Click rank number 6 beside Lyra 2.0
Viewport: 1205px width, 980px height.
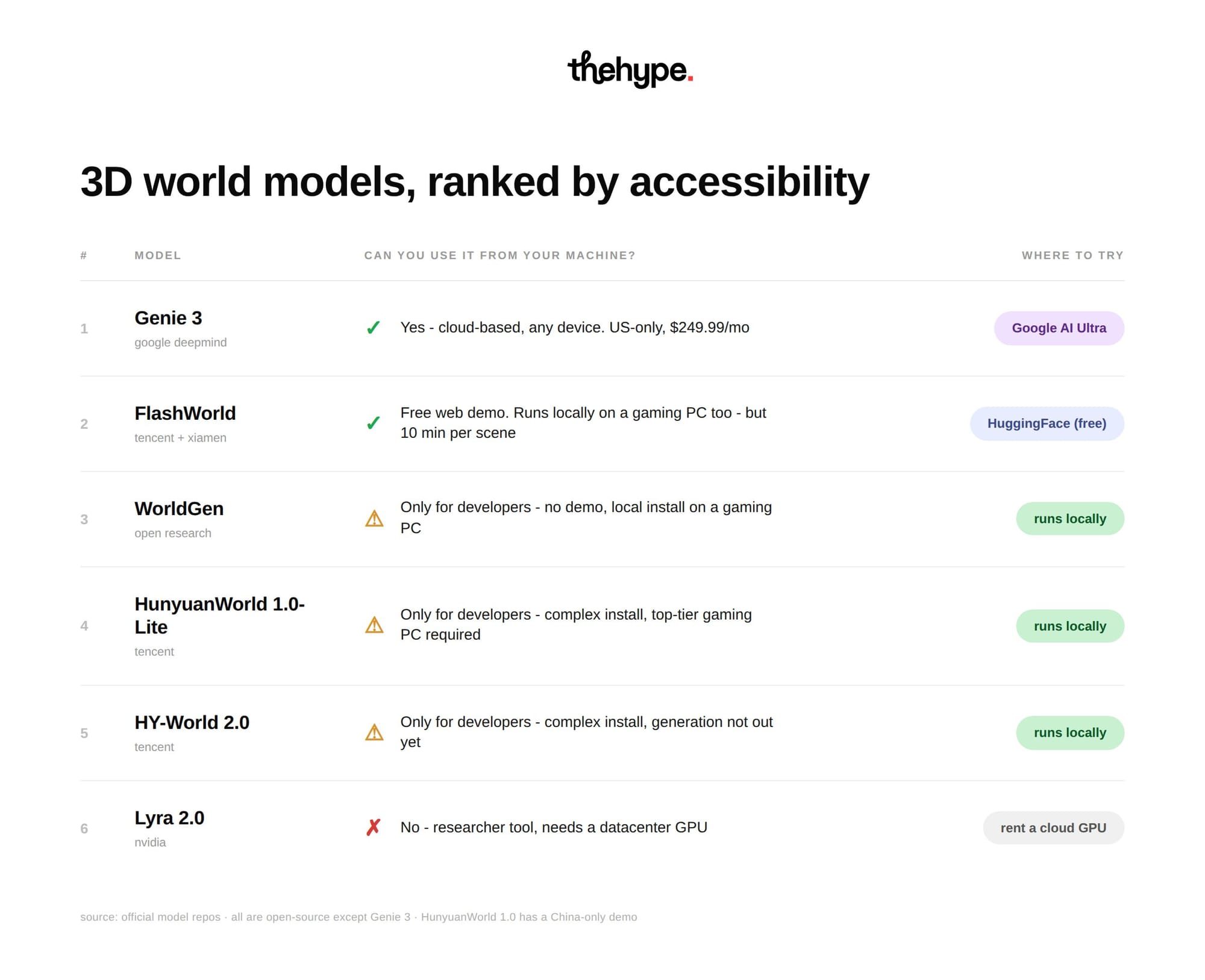tap(84, 829)
